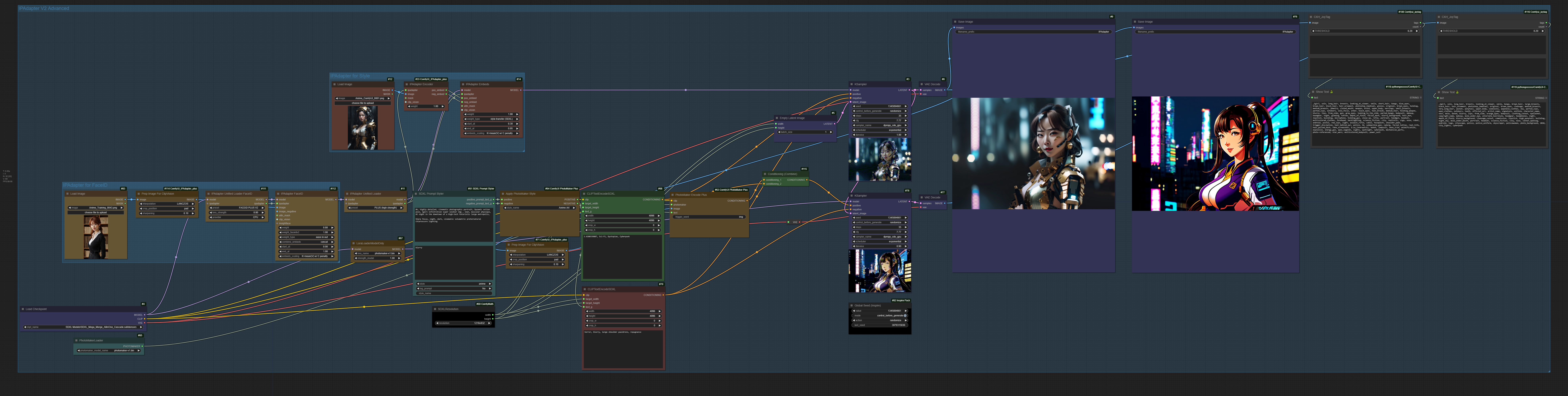
Task: Collapse the Prep Image For ClipVision #114 dot
Action: 139,194
